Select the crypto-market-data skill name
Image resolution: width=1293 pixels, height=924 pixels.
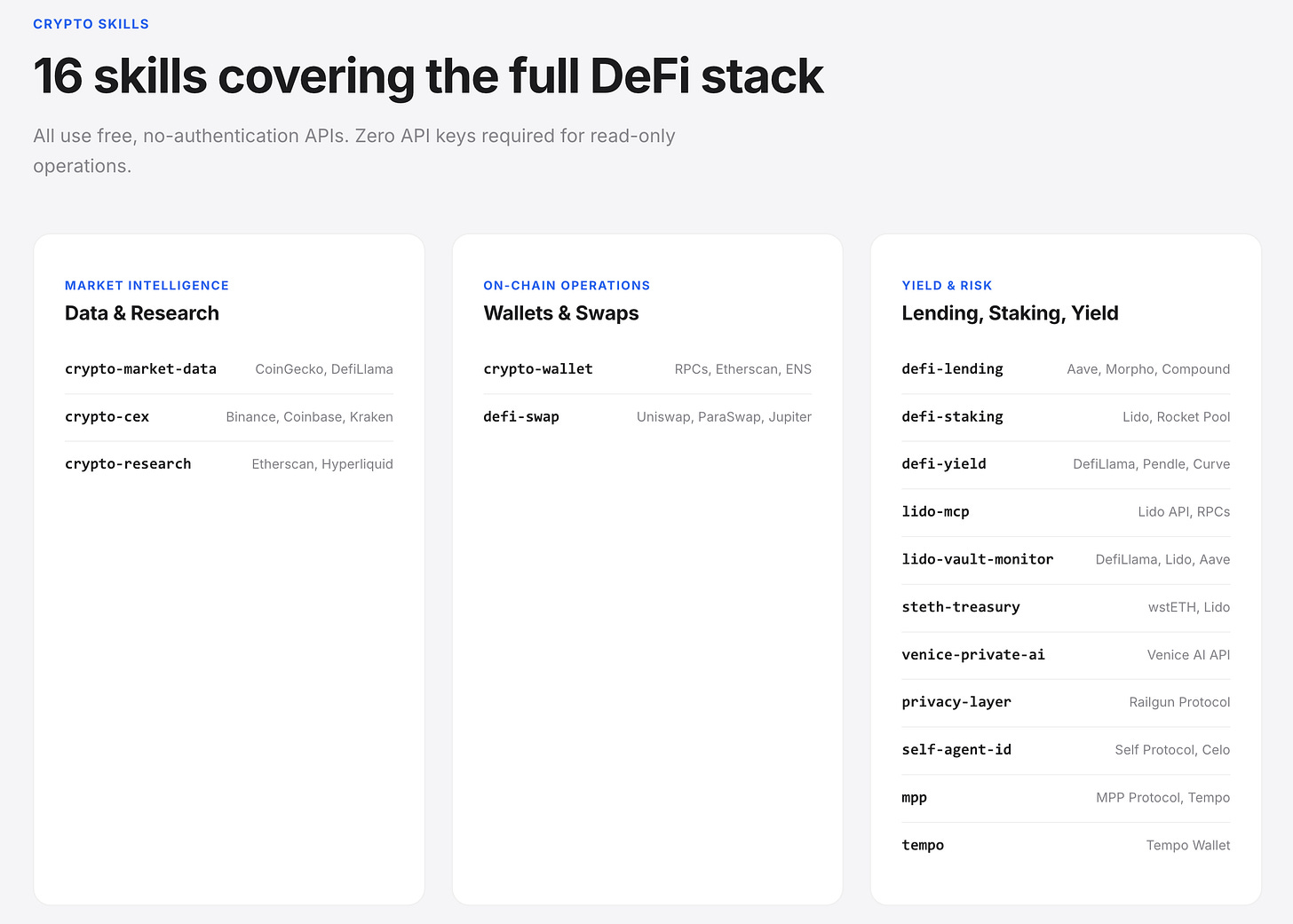pos(140,369)
